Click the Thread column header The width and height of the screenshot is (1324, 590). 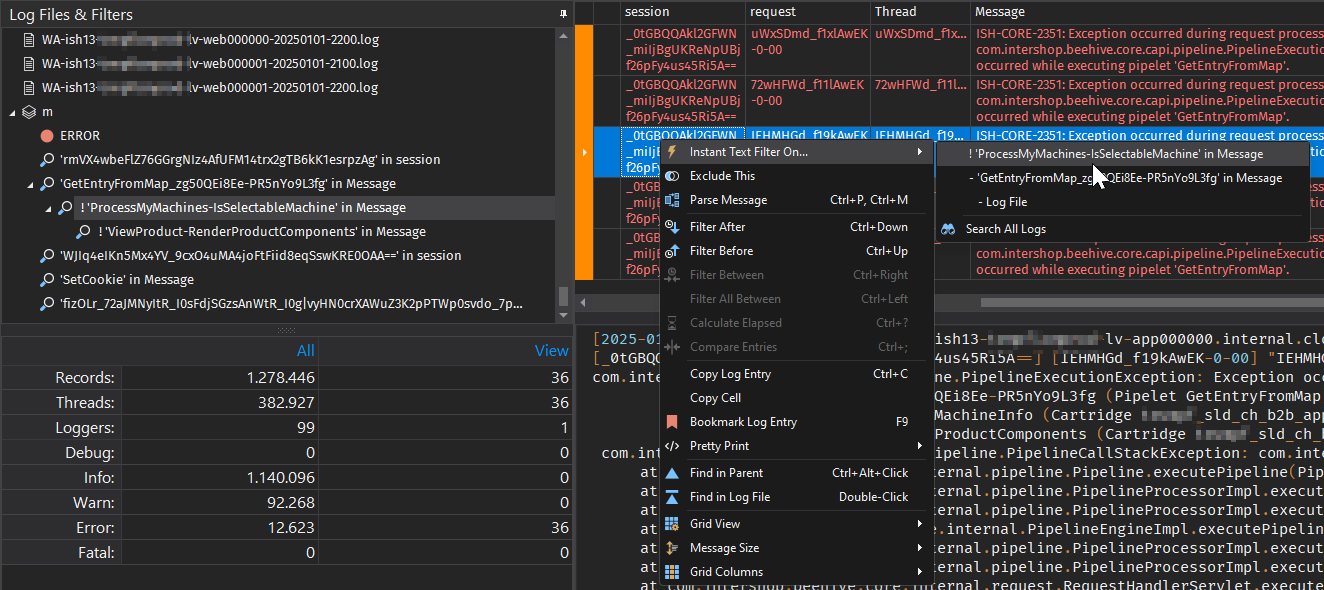point(920,12)
